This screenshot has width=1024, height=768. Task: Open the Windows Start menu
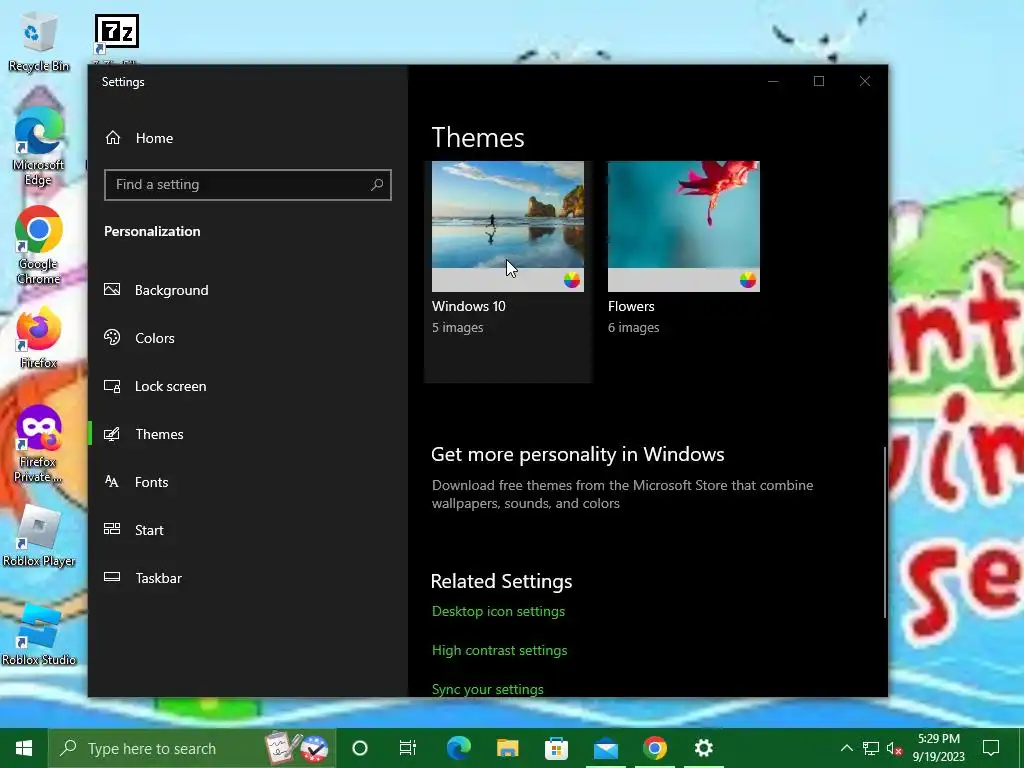[24, 748]
